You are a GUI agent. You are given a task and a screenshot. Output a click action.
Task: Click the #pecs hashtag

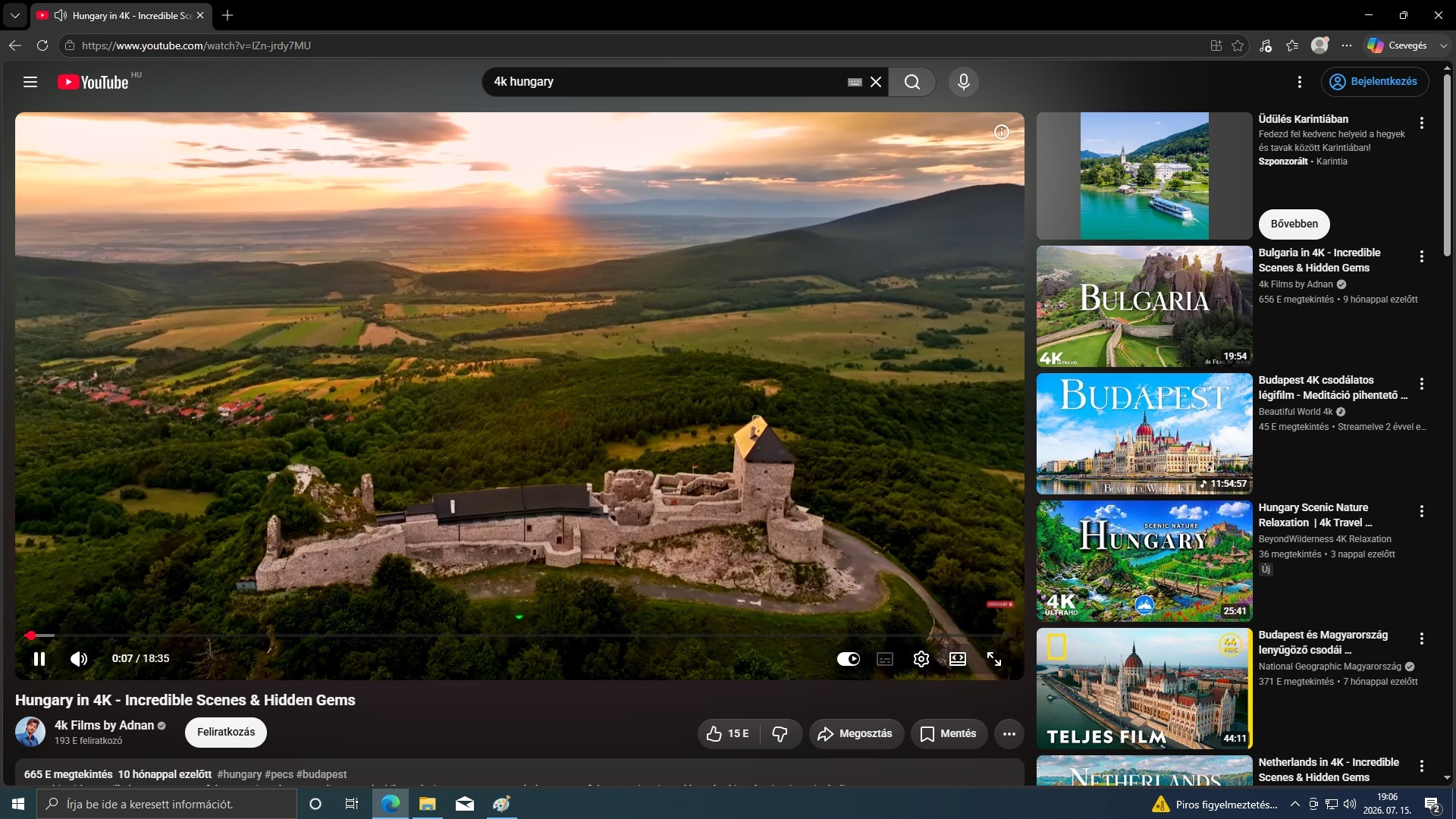[279, 775]
